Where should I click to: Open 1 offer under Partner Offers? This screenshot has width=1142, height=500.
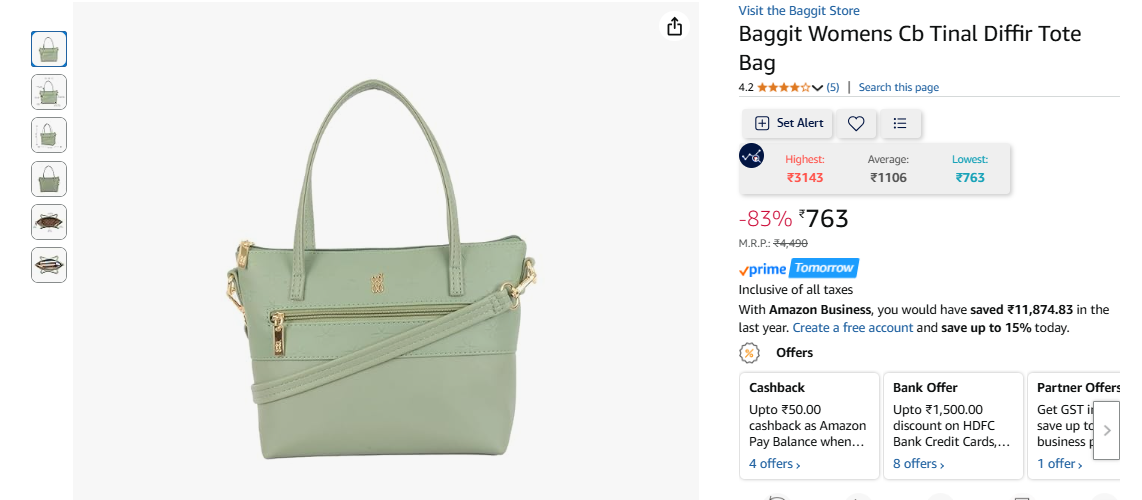(x=1060, y=464)
